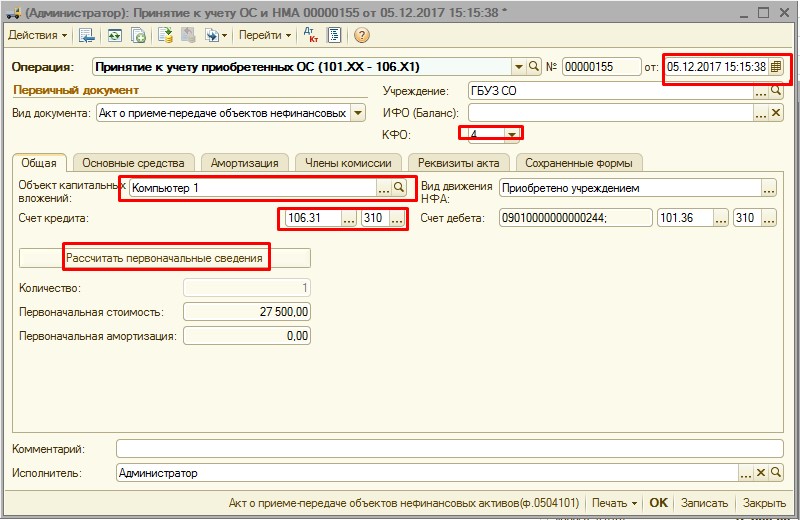Open the Члены комиссии tab

(x=349, y=162)
